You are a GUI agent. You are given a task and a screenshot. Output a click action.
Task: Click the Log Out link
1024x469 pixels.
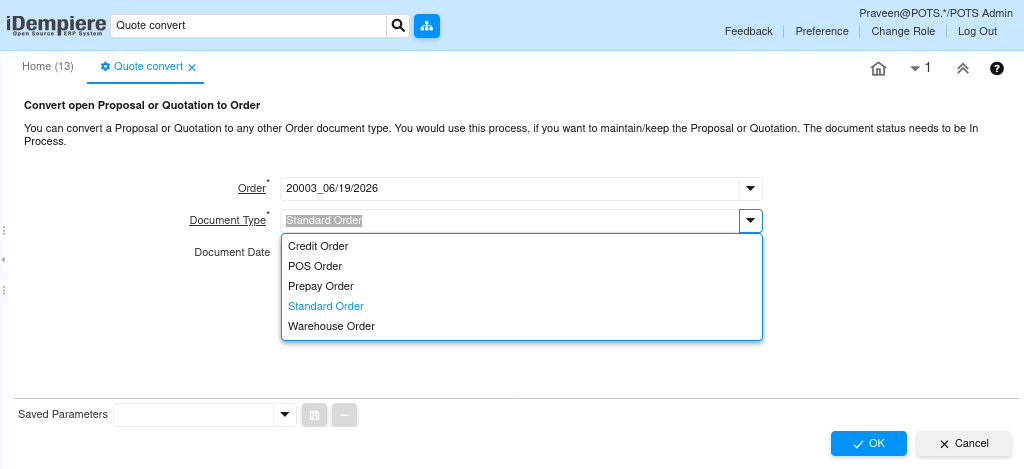(977, 31)
